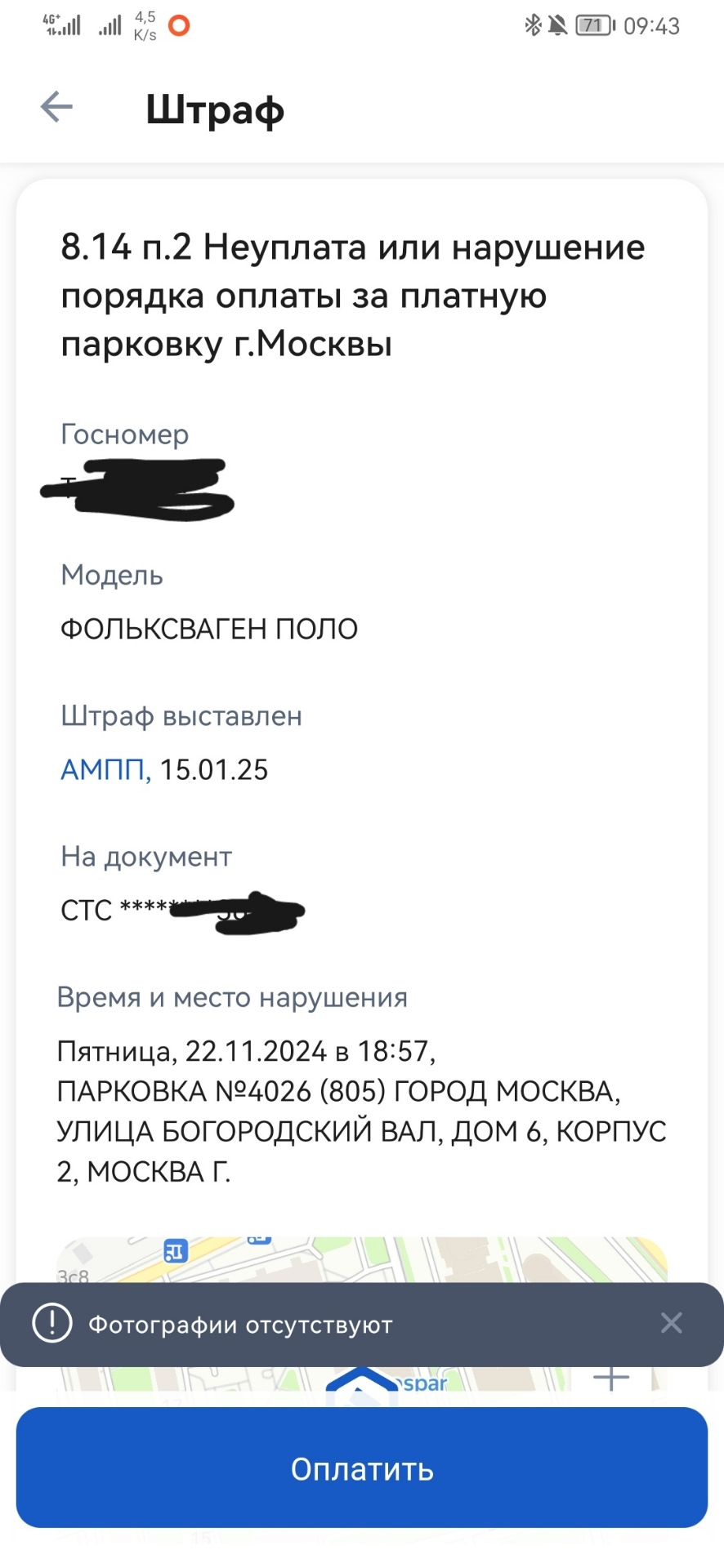Tap the redacted Госномер plate value
The width and height of the screenshot is (724, 1568).
point(139,489)
